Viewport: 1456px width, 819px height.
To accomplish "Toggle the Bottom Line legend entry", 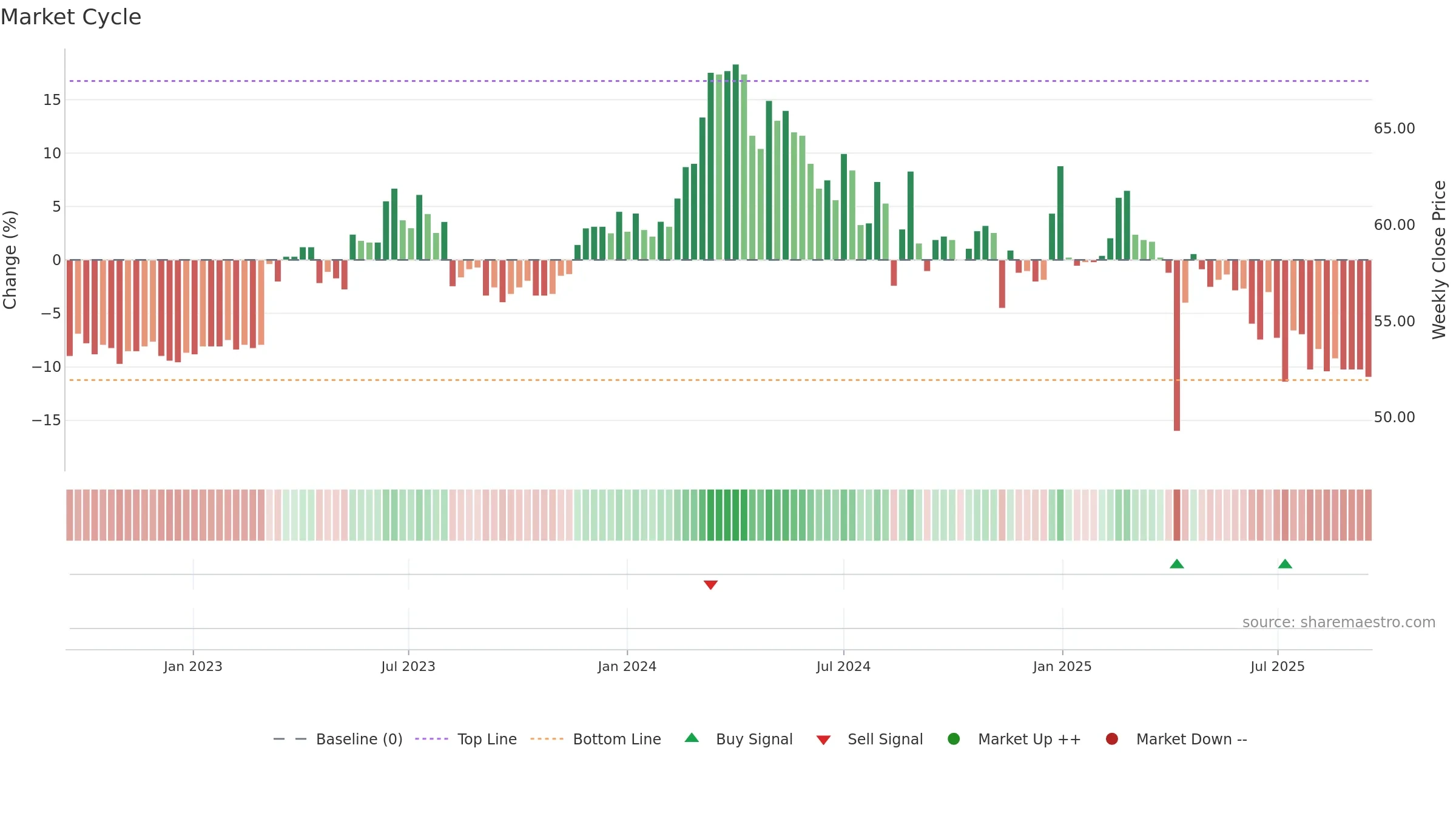I will 596,739.
